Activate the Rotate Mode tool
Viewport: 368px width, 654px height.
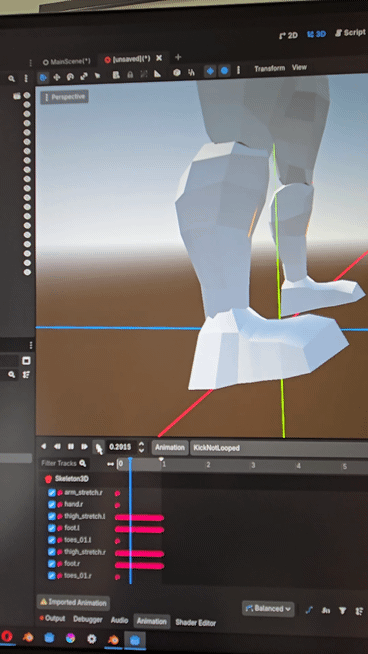coord(70,77)
